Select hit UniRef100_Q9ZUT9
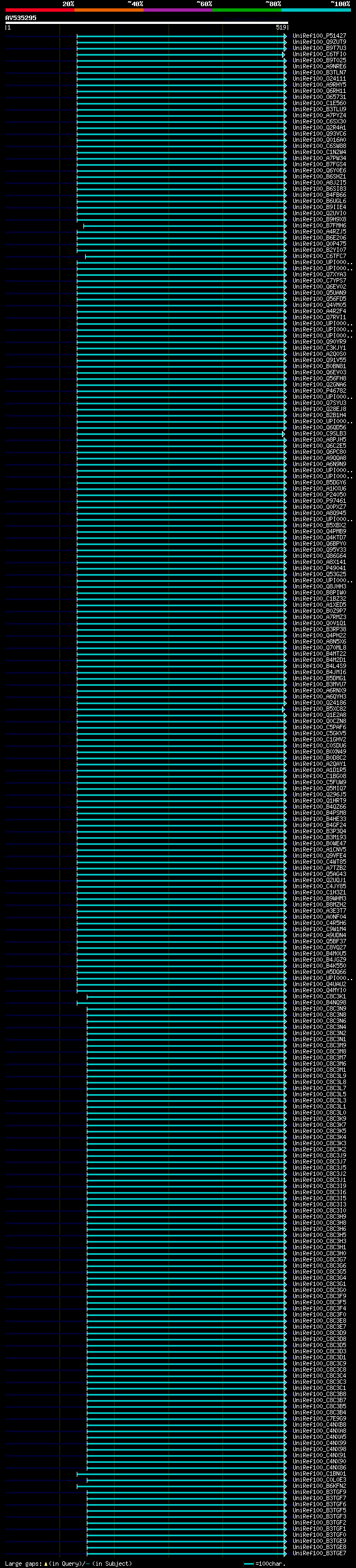This screenshot has width=356, height=1568. (319, 42)
